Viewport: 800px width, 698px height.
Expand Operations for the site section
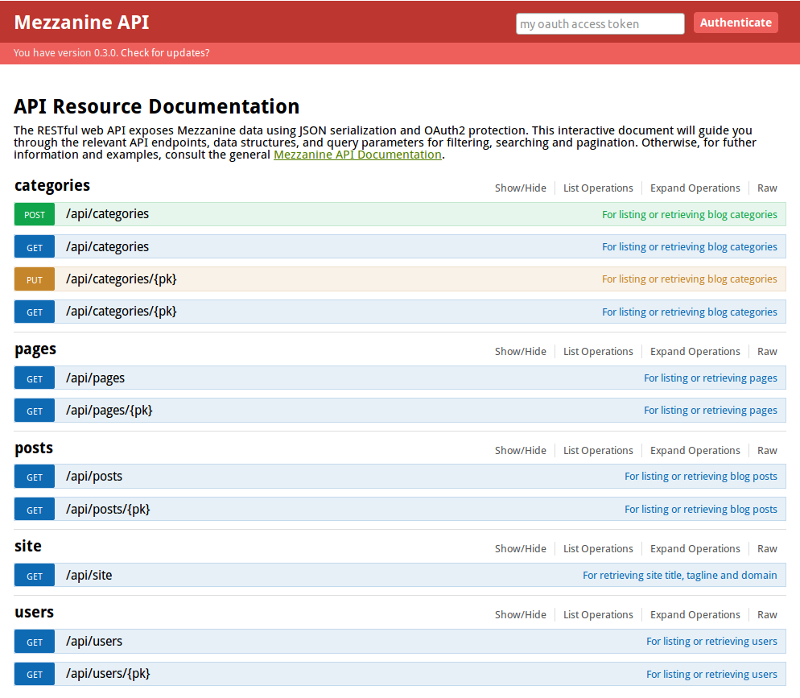[695, 548]
